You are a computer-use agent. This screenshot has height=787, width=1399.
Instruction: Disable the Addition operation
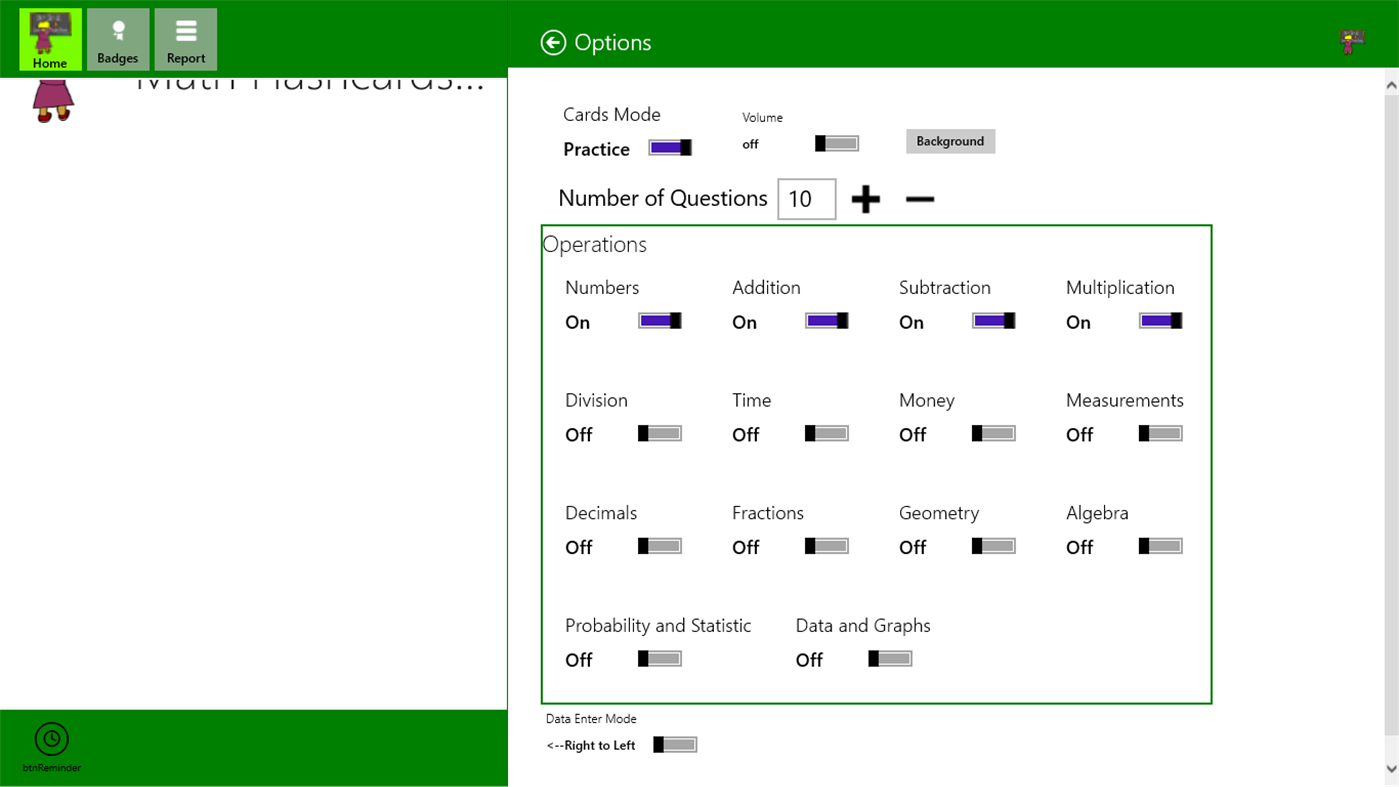826,320
